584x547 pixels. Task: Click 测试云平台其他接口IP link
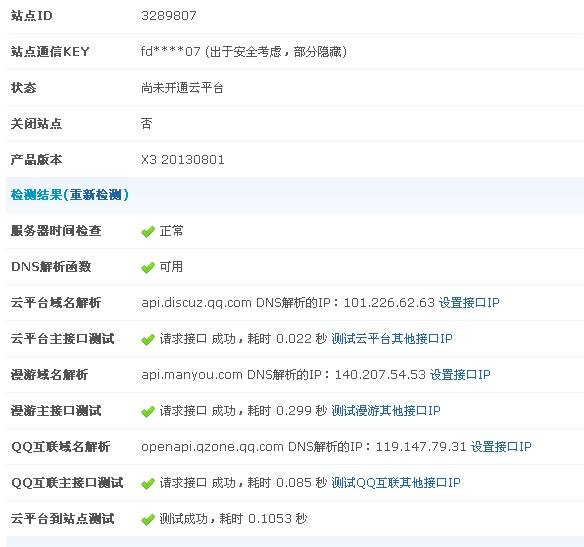[x=392, y=338]
